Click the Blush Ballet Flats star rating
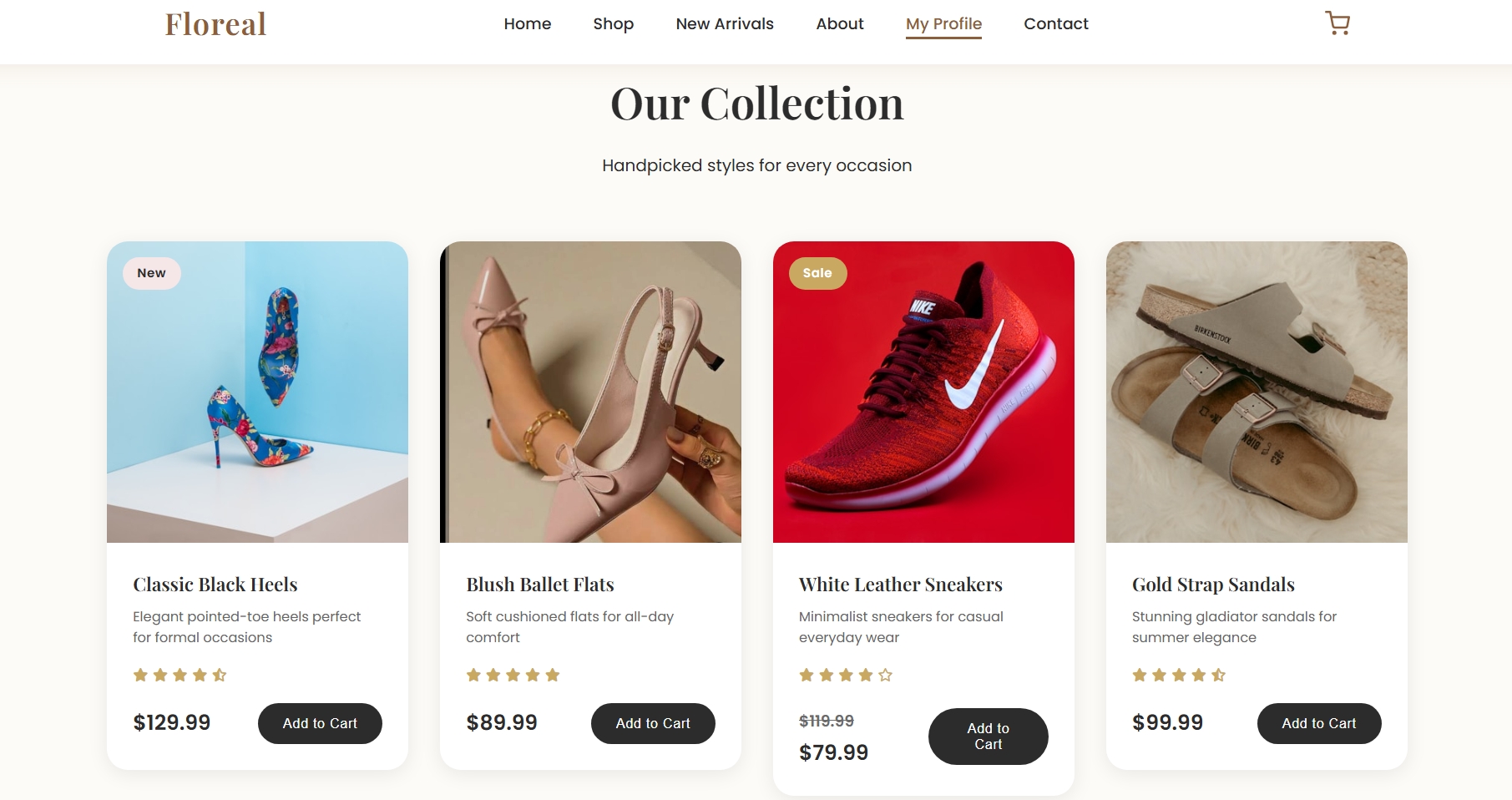 coord(513,675)
